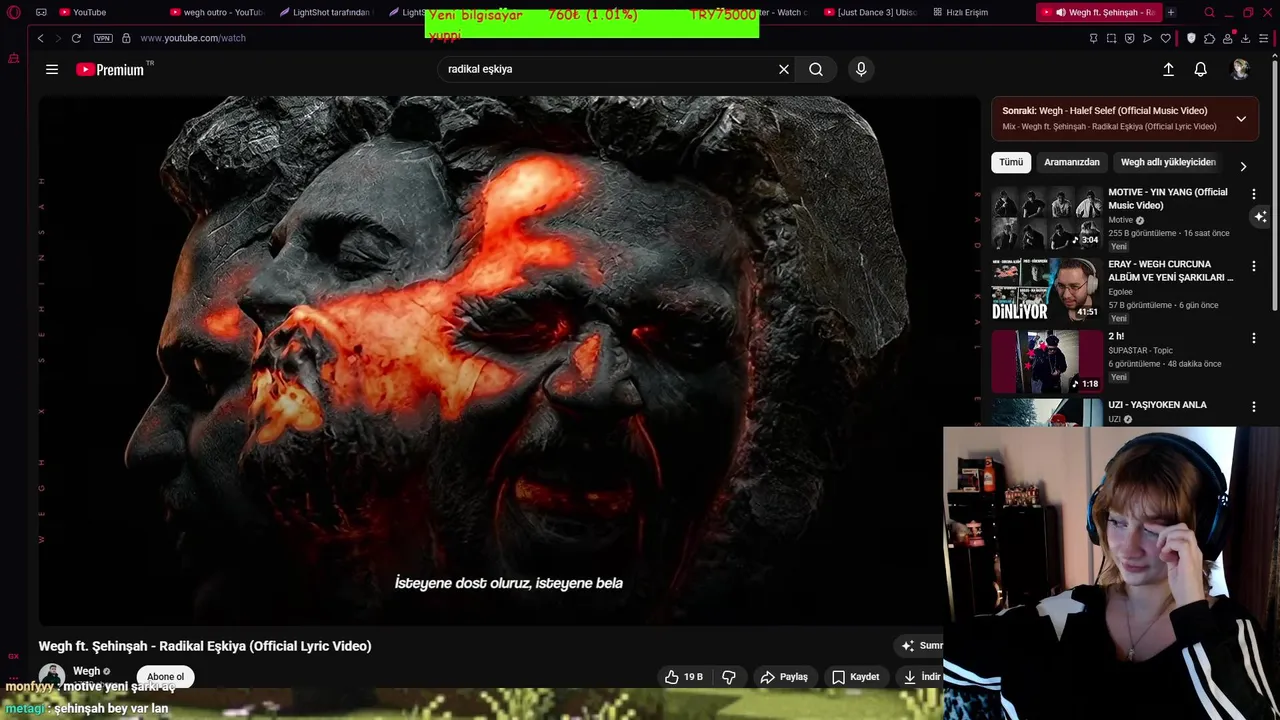The width and height of the screenshot is (1280, 720).
Task: Select the 'Tümü' filter chip
Action: pyautogui.click(x=1011, y=162)
